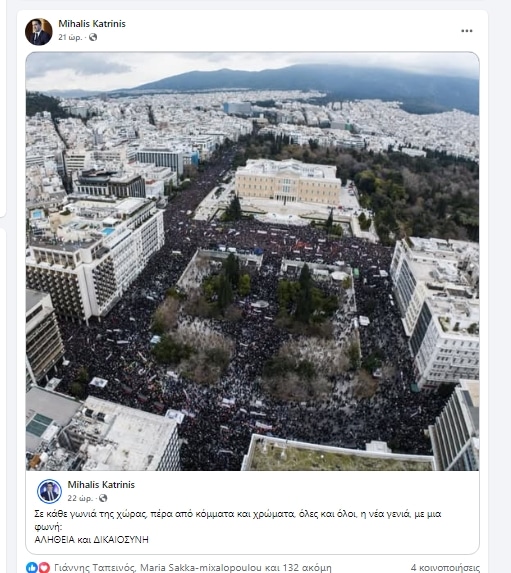Screen dimensions: 511x573
Task: Click Maria Sakka-mixalopoulou in reactions list
Action: click(x=201, y=568)
